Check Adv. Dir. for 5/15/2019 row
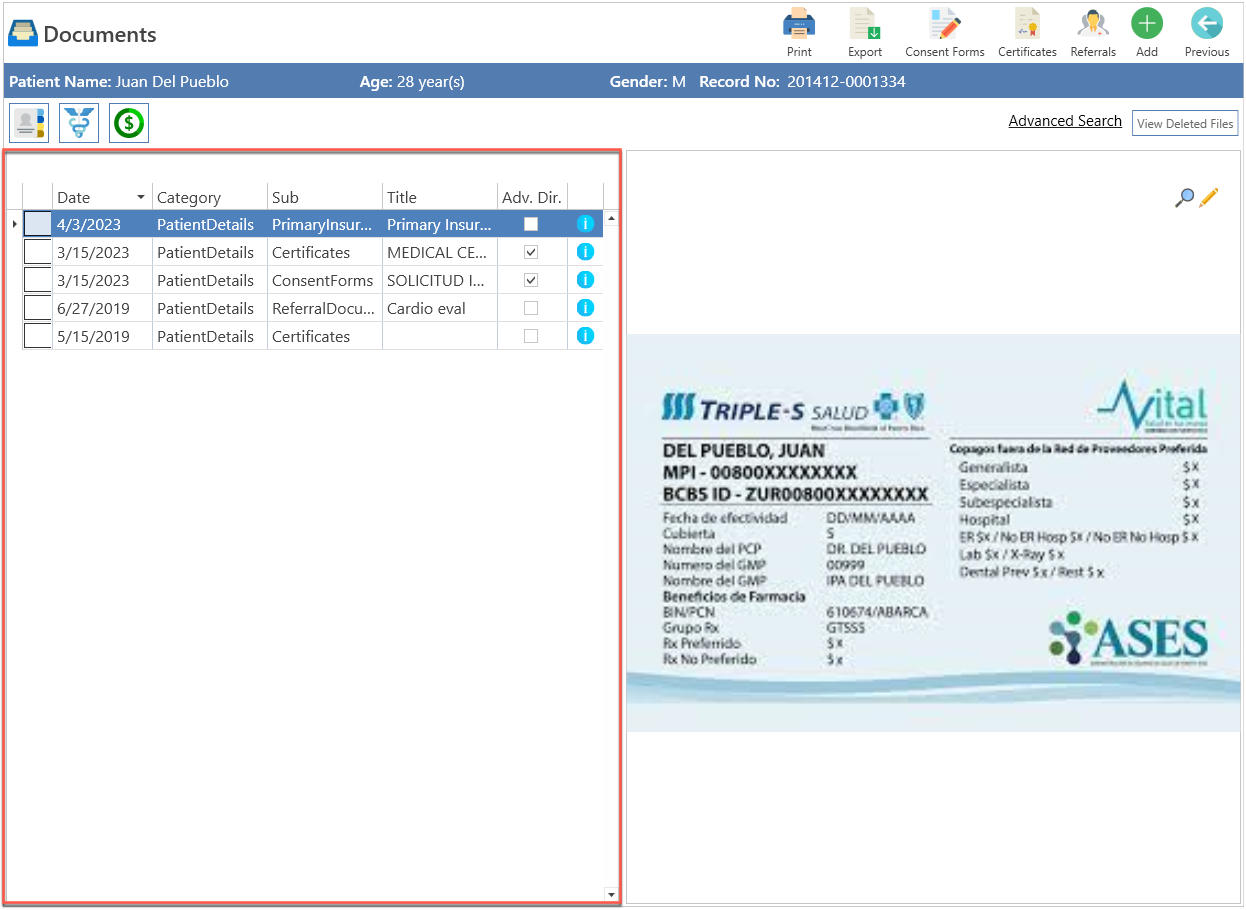This screenshot has height=910, width=1246. [x=531, y=336]
